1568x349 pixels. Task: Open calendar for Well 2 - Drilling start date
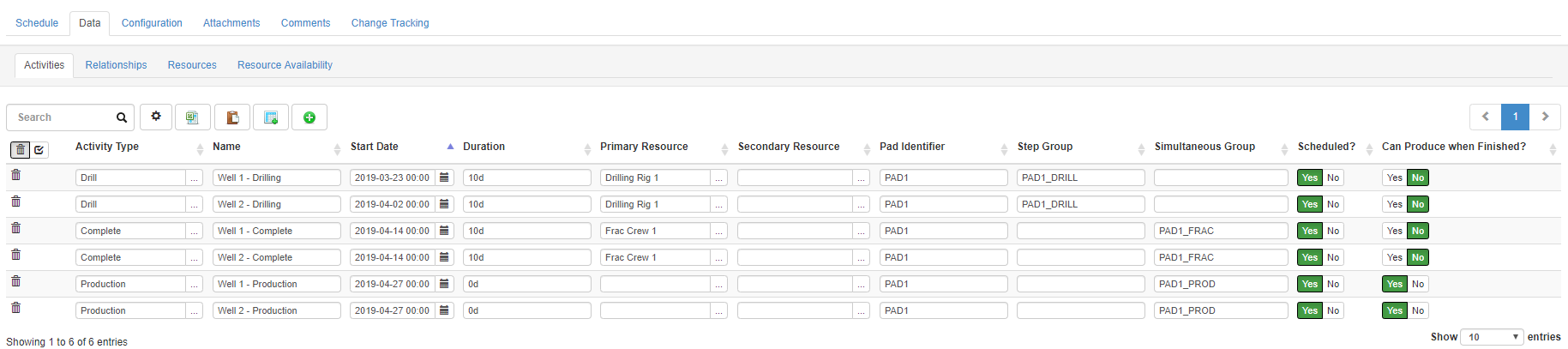point(444,204)
